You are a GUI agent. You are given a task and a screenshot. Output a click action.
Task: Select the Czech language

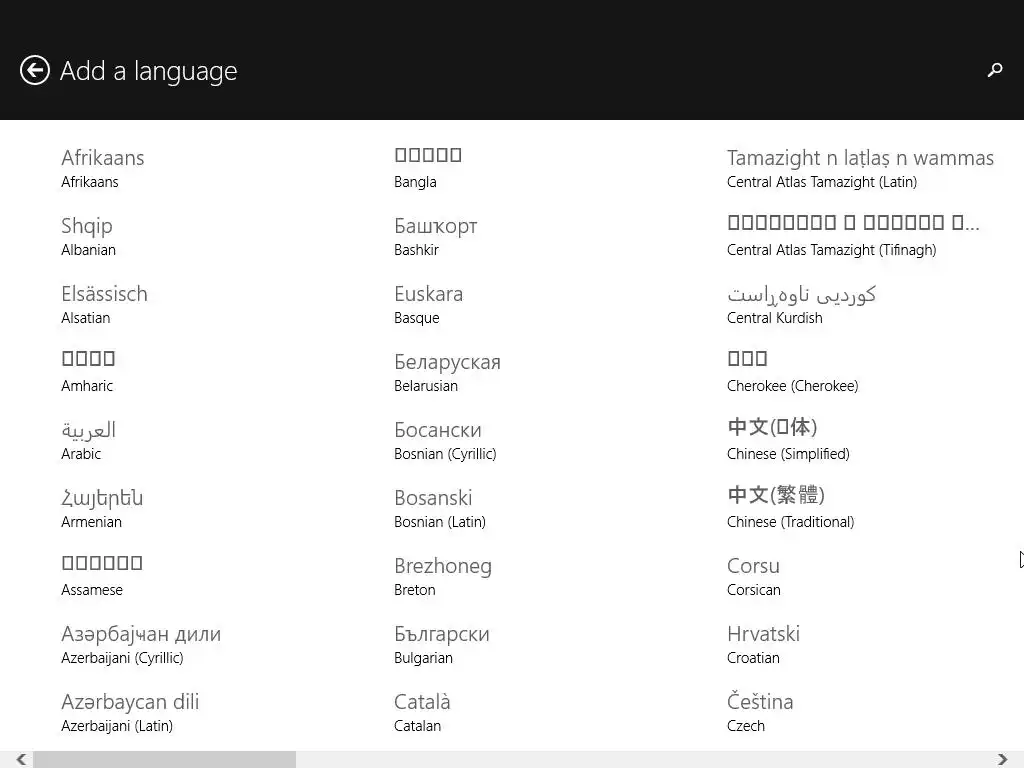tap(760, 712)
